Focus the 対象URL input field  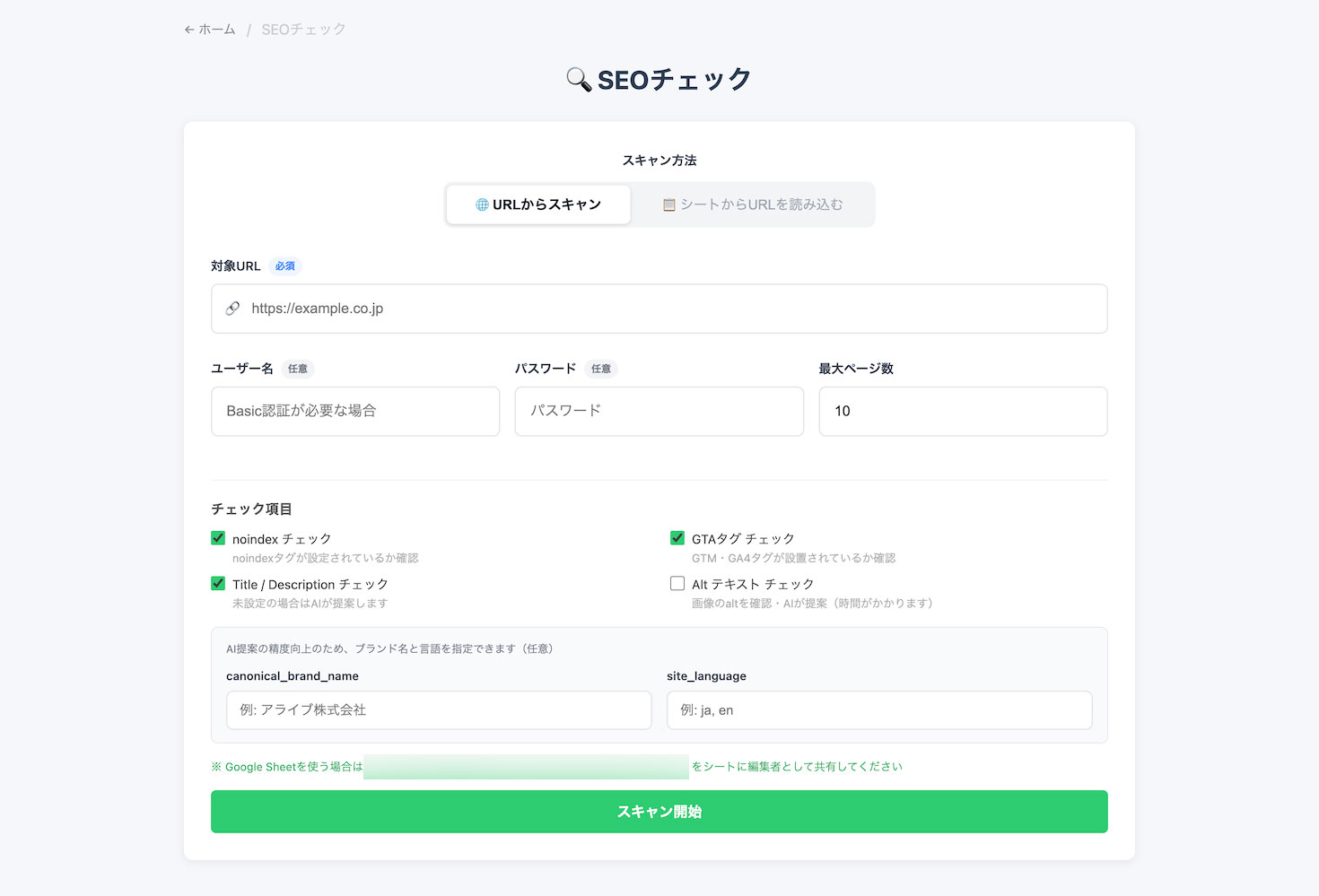tap(659, 309)
